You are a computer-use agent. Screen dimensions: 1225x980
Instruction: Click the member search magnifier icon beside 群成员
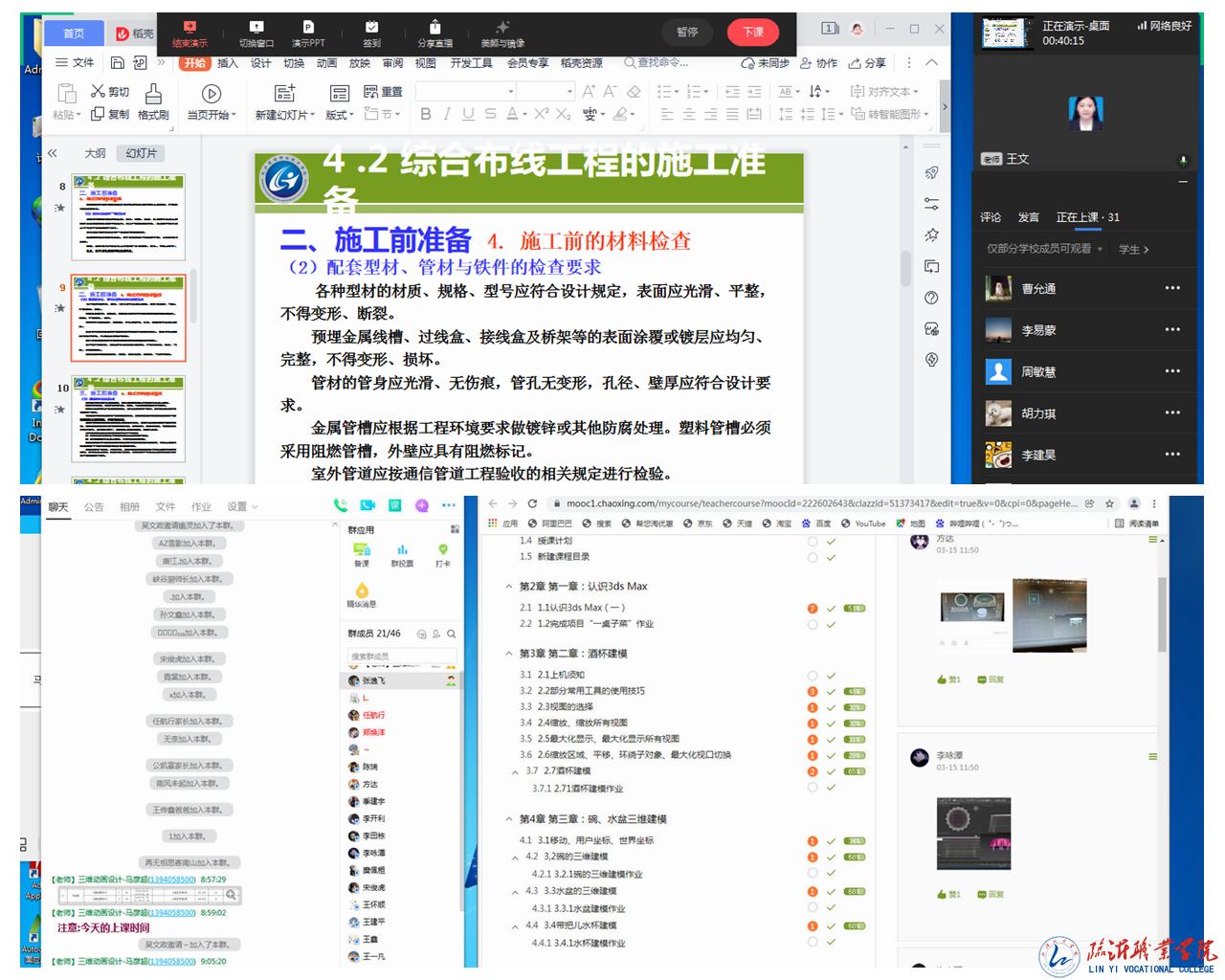tap(452, 634)
